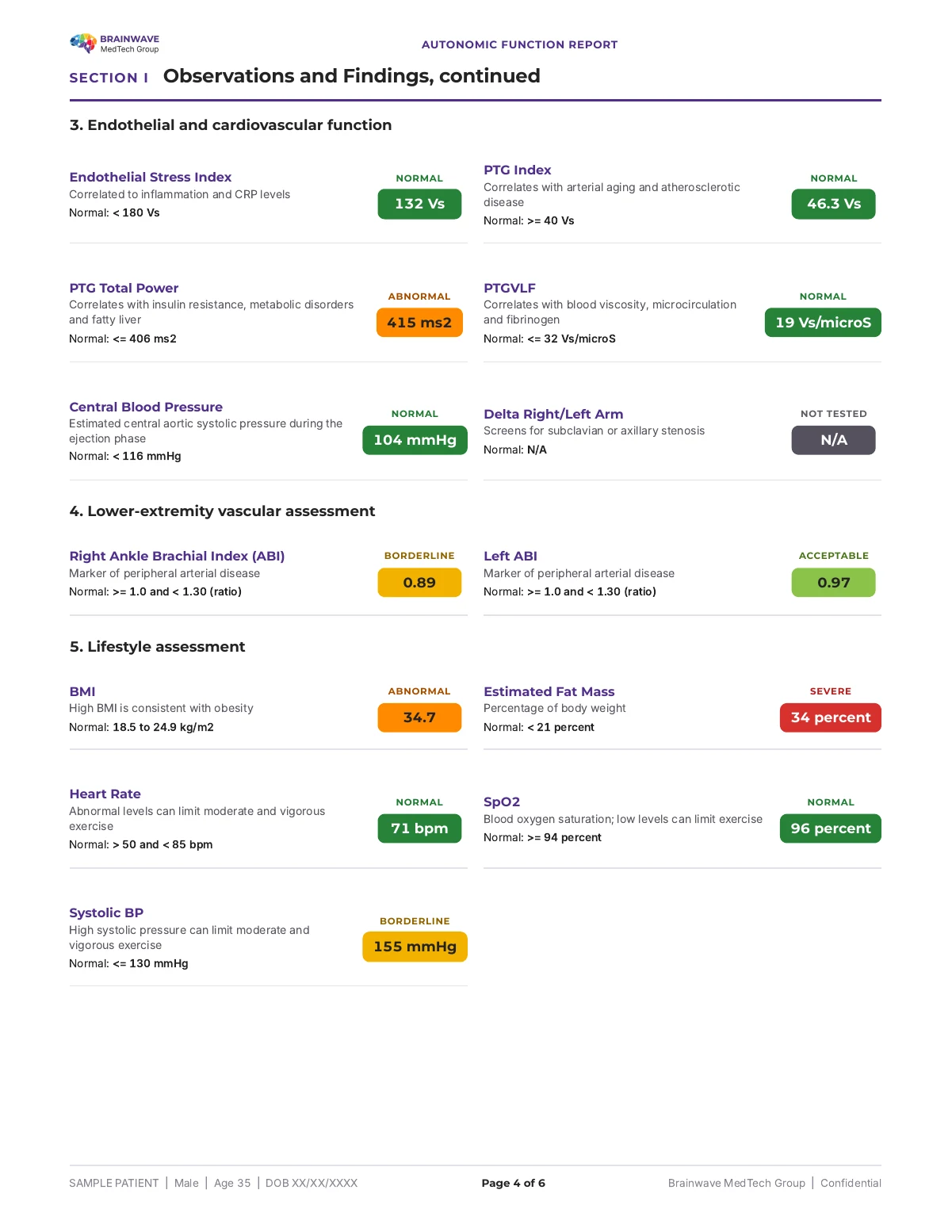Click the 46.3 Vs PTG Index badge
The width and height of the screenshot is (952, 1232).
pyautogui.click(x=833, y=204)
